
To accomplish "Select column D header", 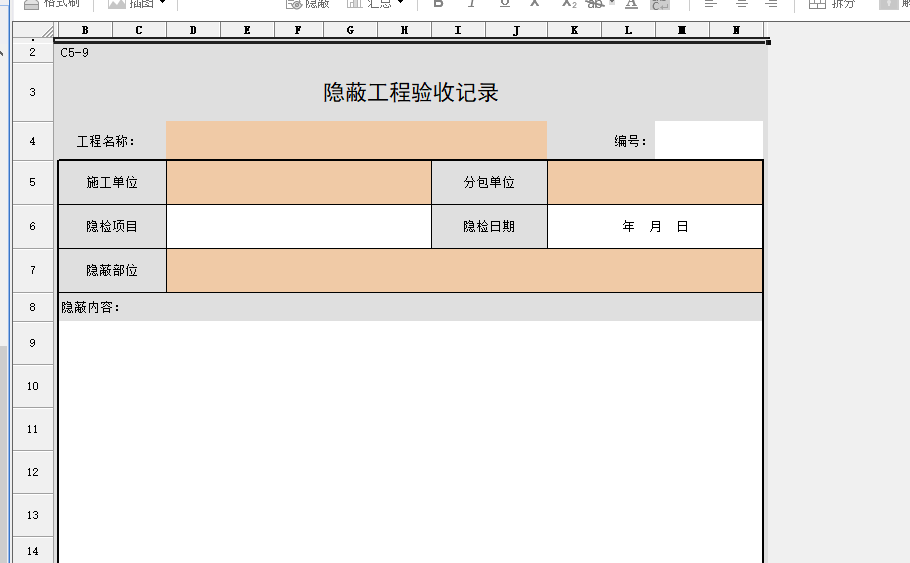I will 192,30.
